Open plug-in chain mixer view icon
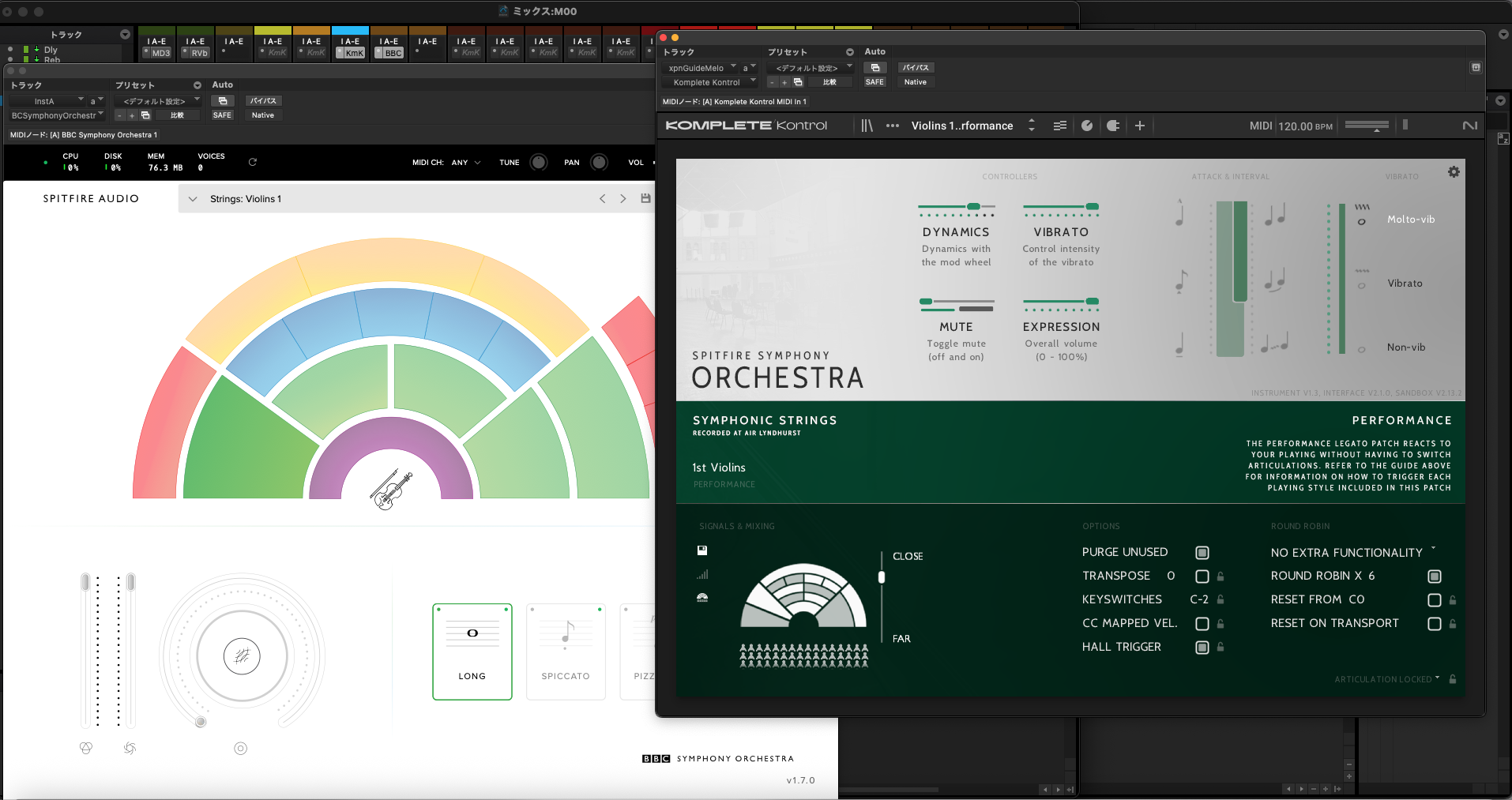Viewport: 1512px width, 800px height. 1060,126
